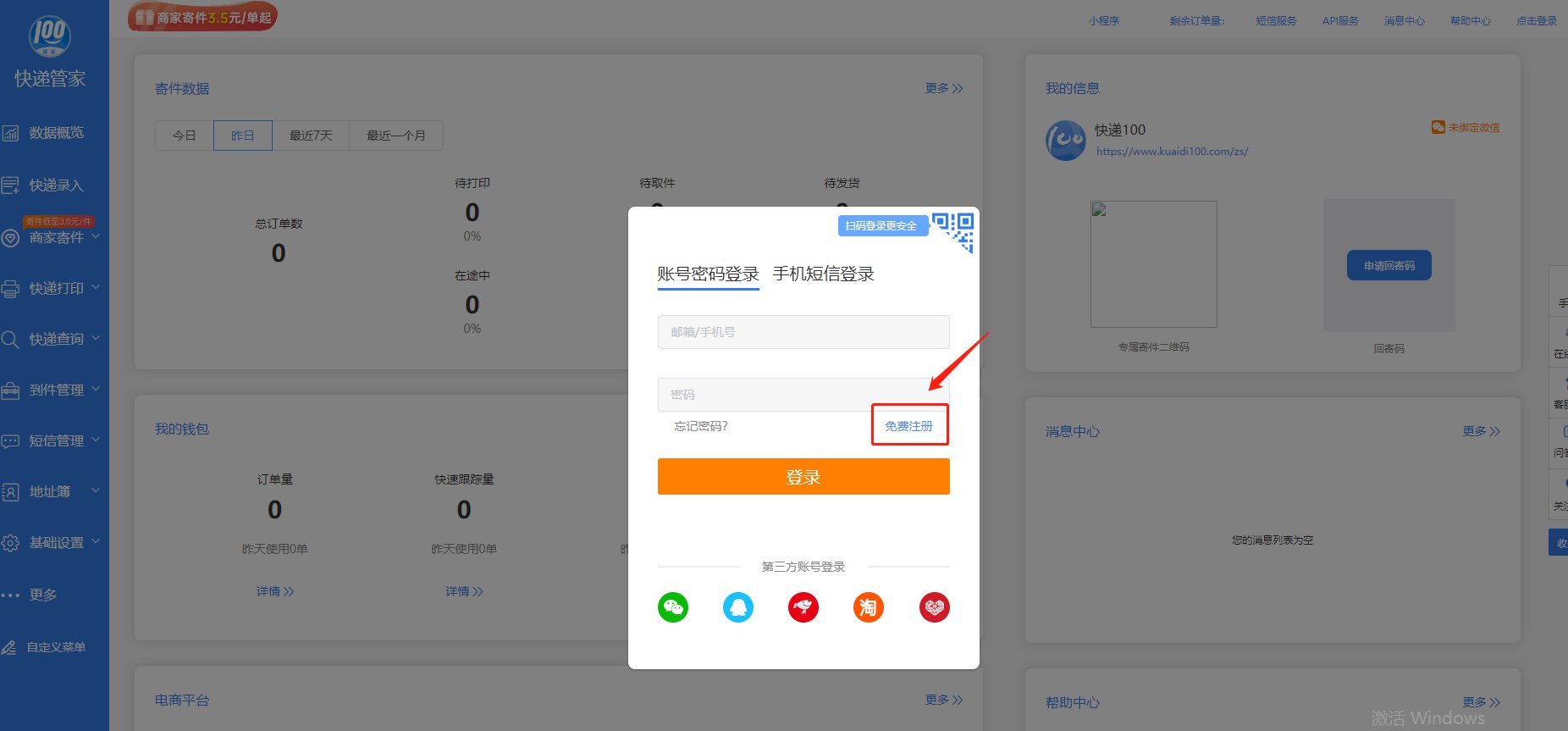Expand the 基础设置 sidebar menu
1568x731 pixels.
point(54,543)
